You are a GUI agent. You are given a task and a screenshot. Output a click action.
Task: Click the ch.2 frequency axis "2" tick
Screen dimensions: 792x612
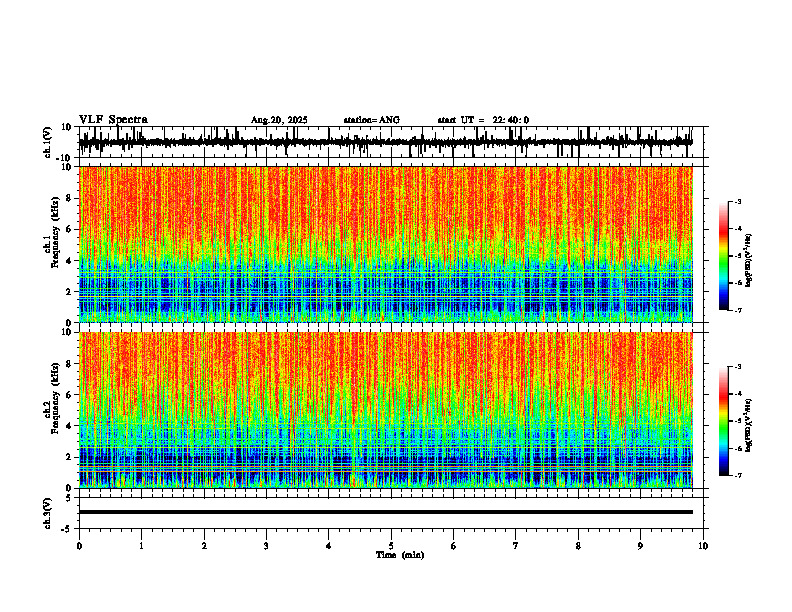(x=70, y=457)
